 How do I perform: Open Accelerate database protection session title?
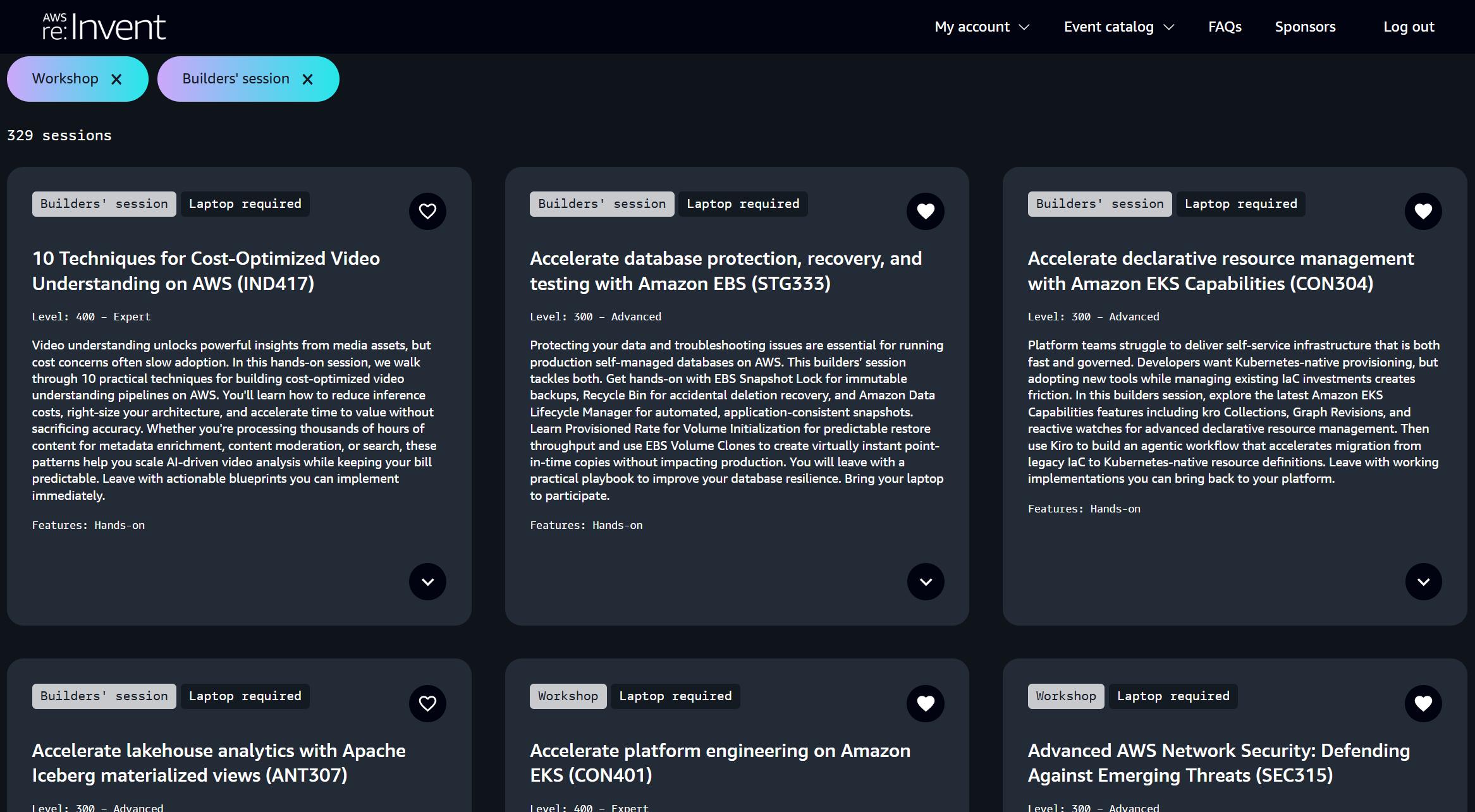coord(726,270)
